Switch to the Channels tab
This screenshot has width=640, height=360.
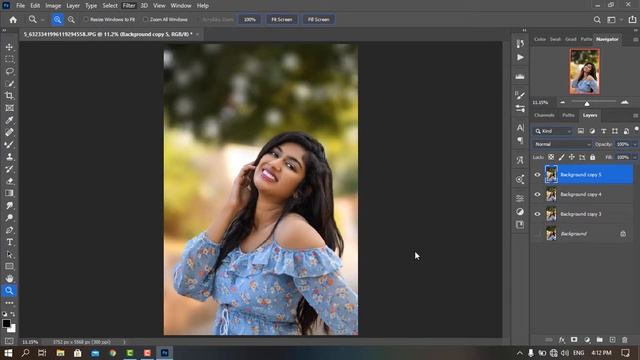pos(544,116)
